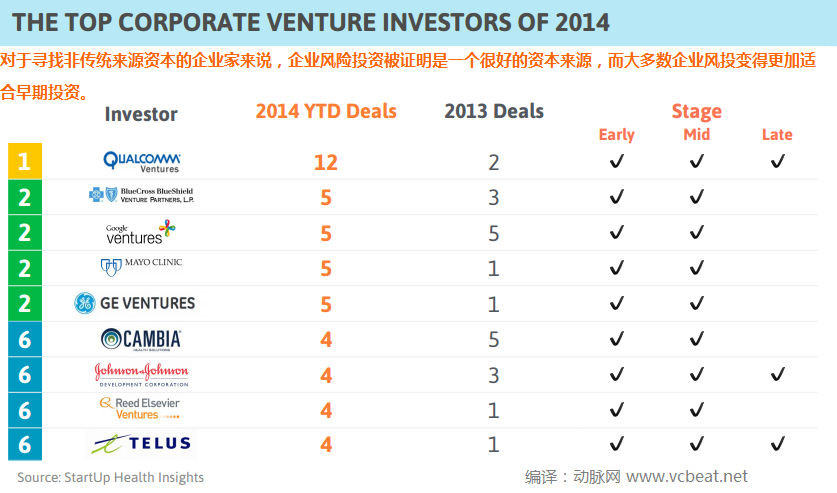This screenshot has height=493, width=837.
Task: Click the Mayo Clinic logo
Action: (x=141, y=266)
